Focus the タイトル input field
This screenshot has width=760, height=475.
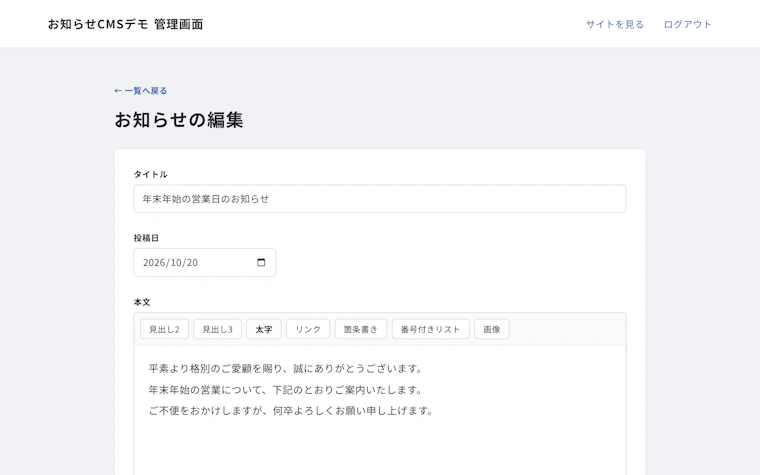pyautogui.click(x=380, y=198)
